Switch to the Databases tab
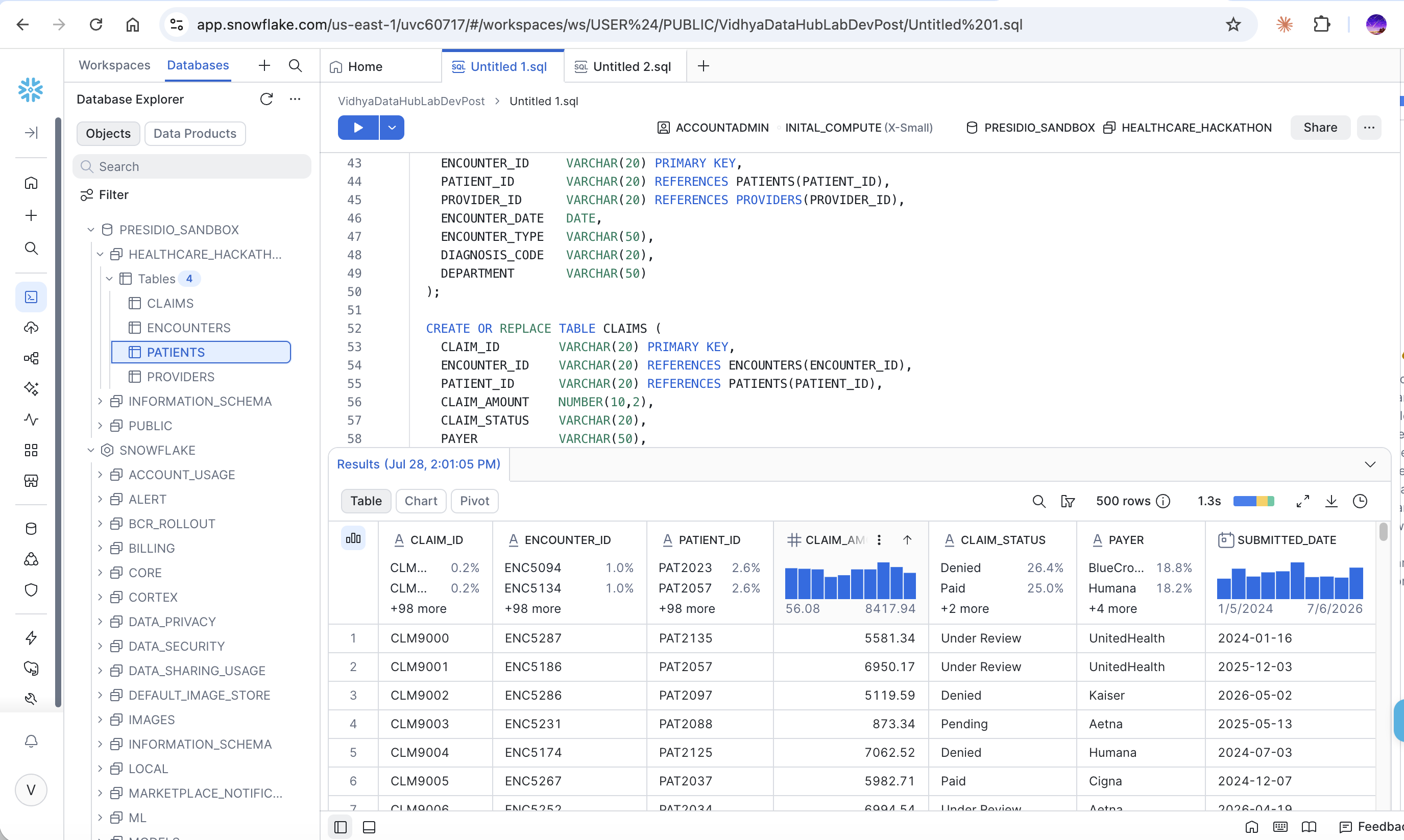Screen dimensions: 1404x840 pos(198,65)
